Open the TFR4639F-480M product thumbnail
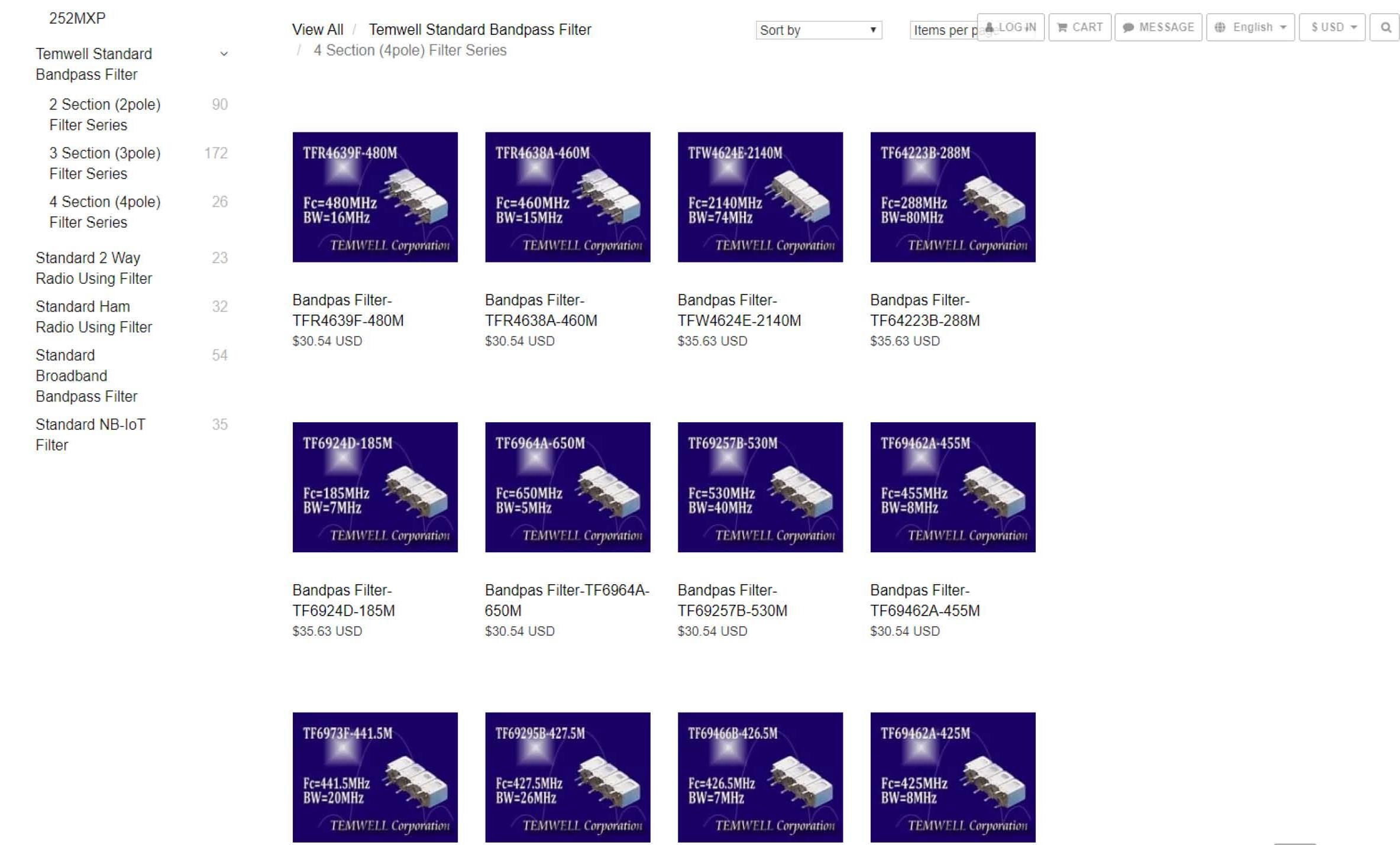 click(x=375, y=197)
